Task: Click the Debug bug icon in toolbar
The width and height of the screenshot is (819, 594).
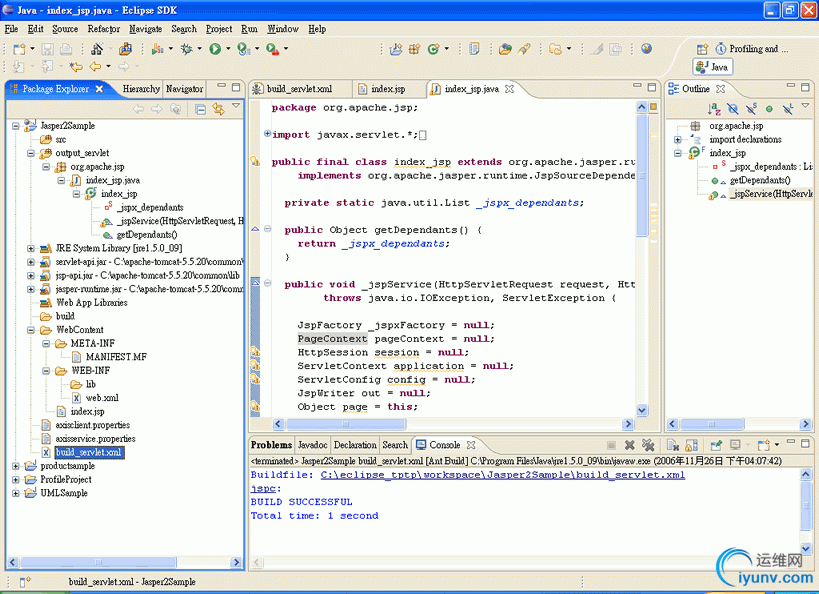Action: [186, 49]
